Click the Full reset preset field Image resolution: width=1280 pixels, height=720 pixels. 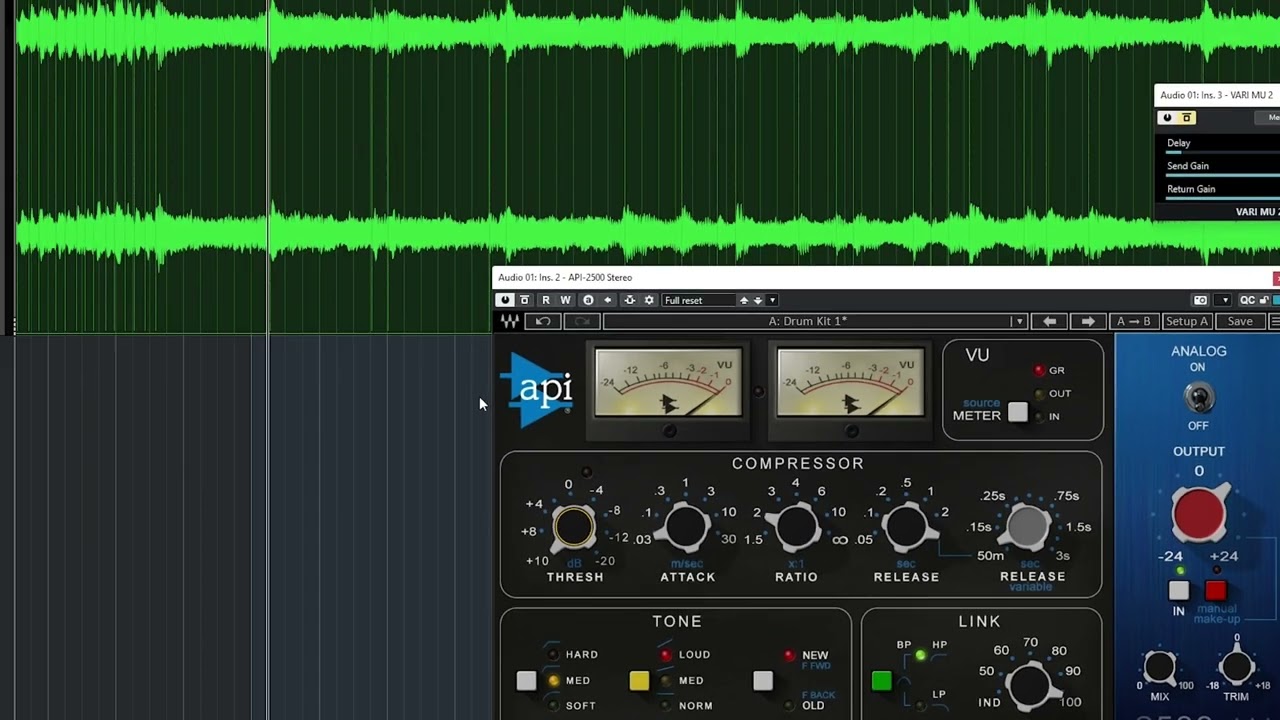[x=698, y=300]
